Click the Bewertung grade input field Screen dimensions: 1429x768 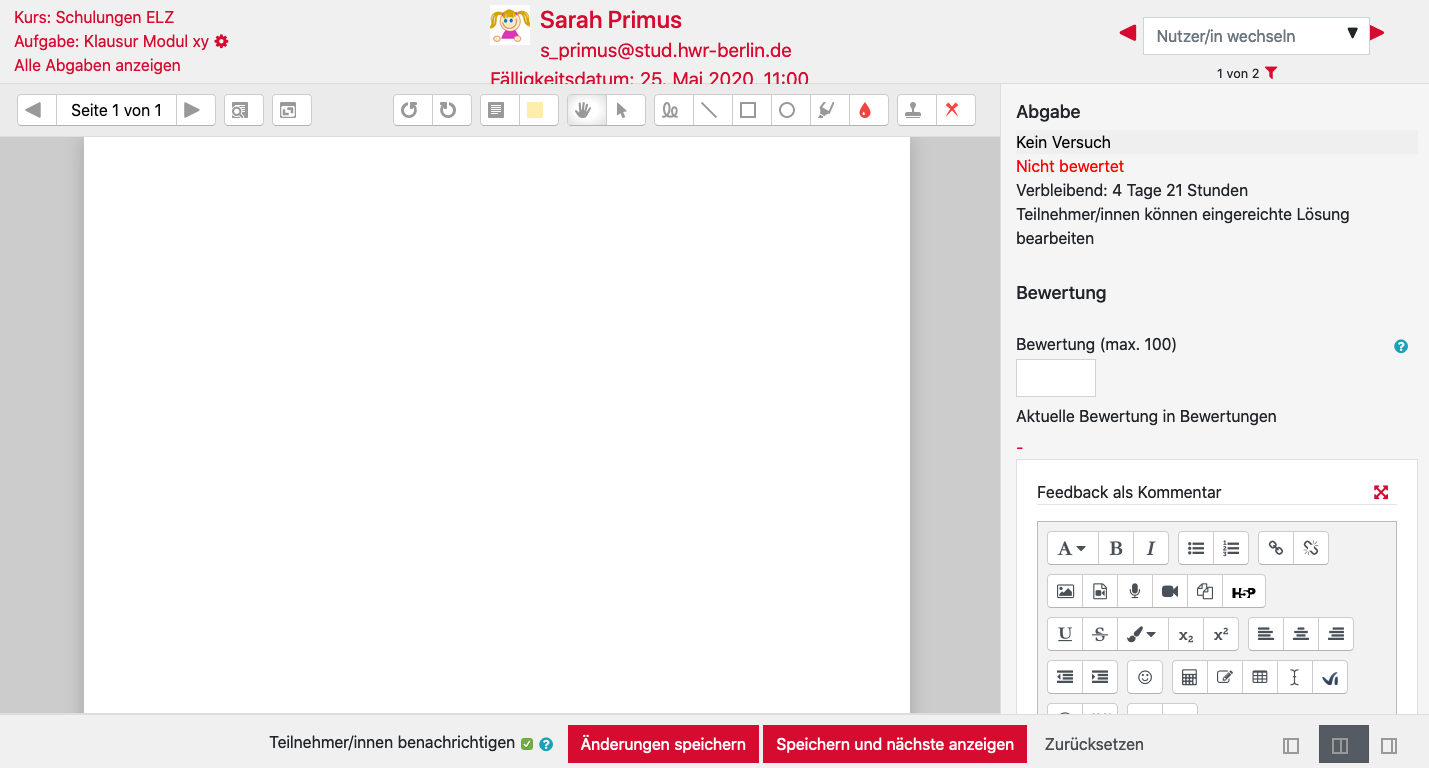[x=1055, y=378]
